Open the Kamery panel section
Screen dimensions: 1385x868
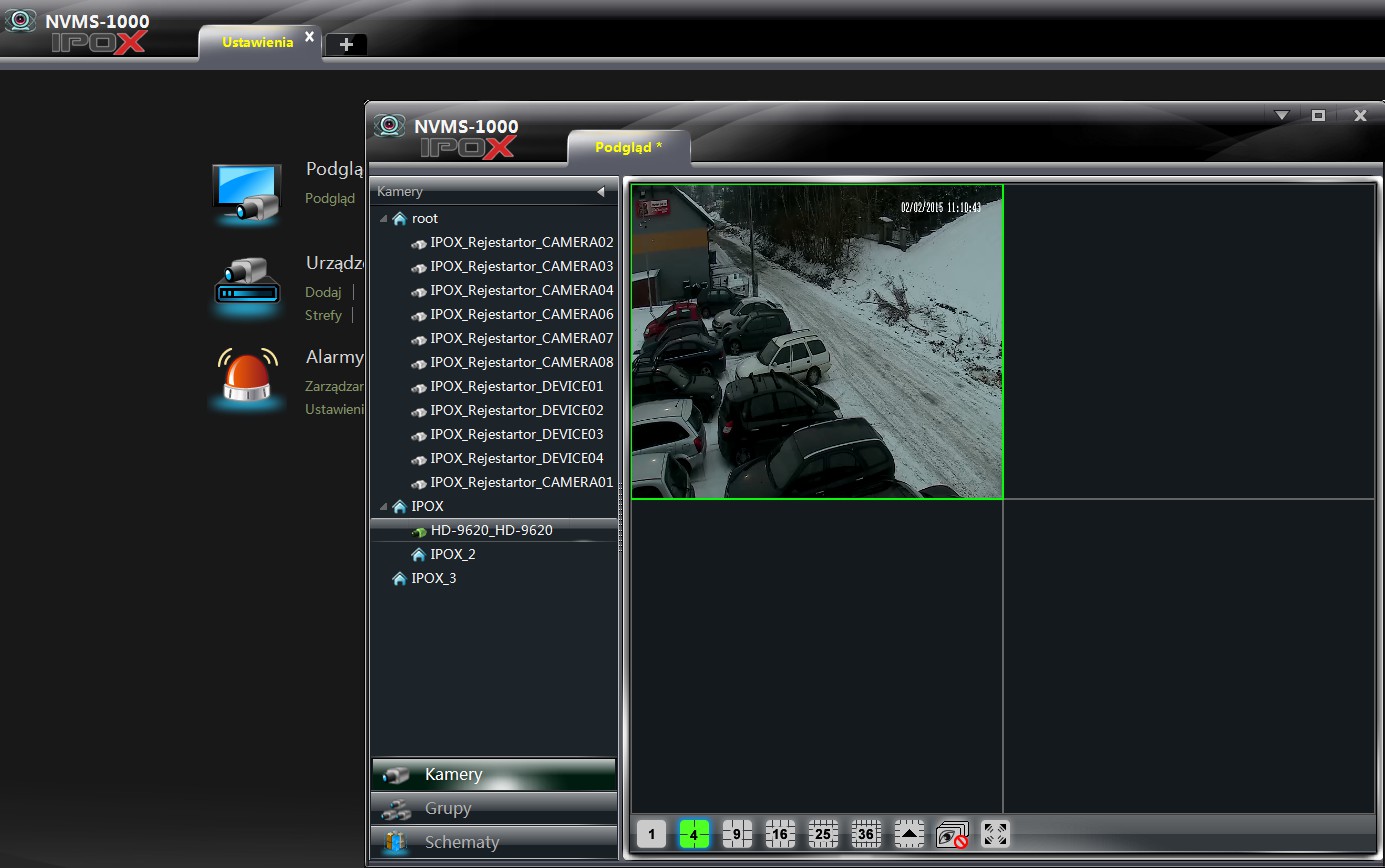point(494,774)
